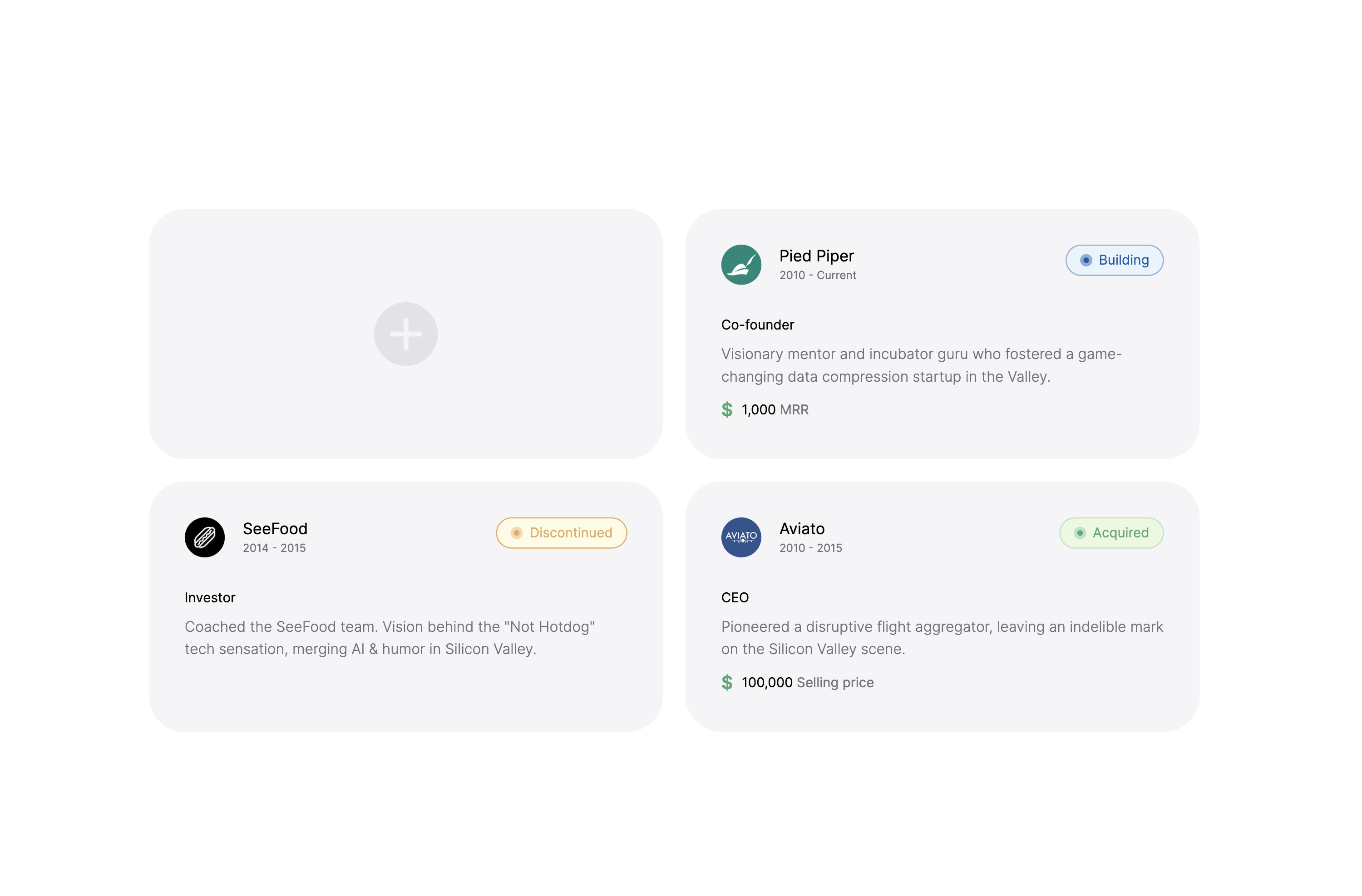1362x896 pixels.
Task: Click the Aviato round logo
Action: point(741,537)
